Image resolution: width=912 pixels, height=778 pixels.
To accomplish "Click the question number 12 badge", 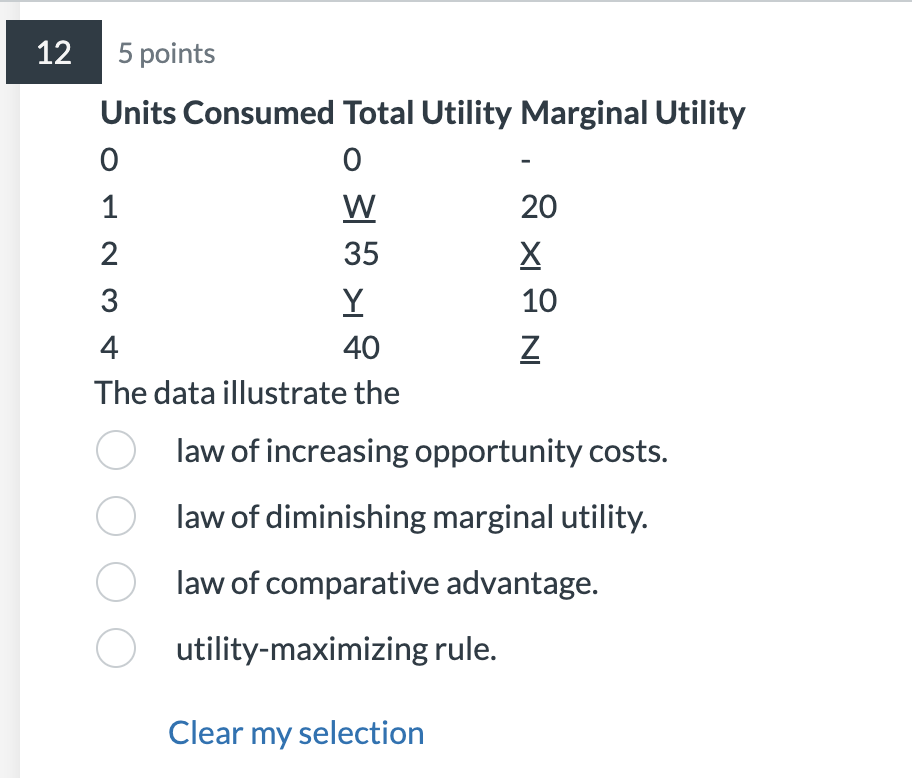I will point(54,53).
